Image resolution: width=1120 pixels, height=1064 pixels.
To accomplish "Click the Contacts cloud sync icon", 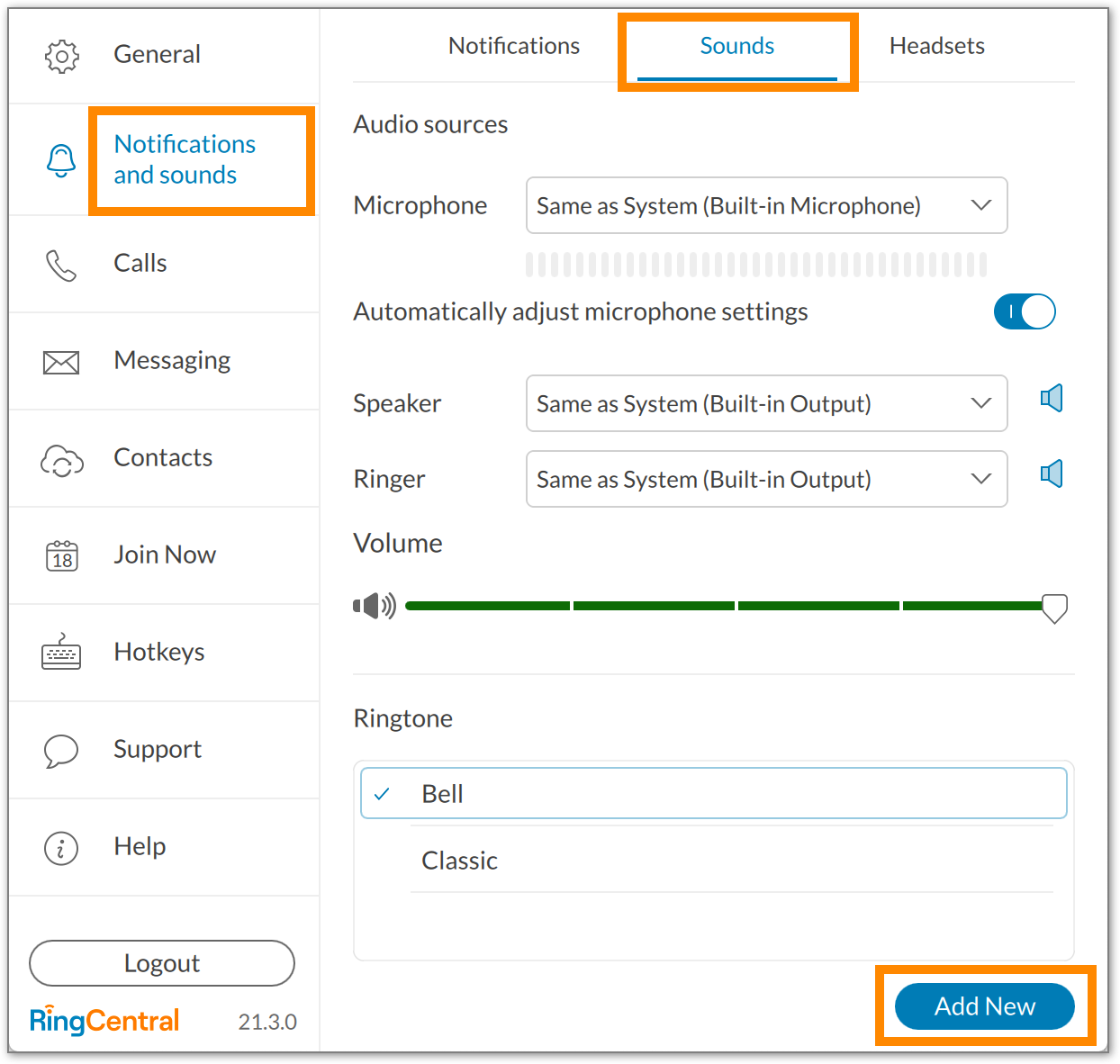I will click(61, 460).
